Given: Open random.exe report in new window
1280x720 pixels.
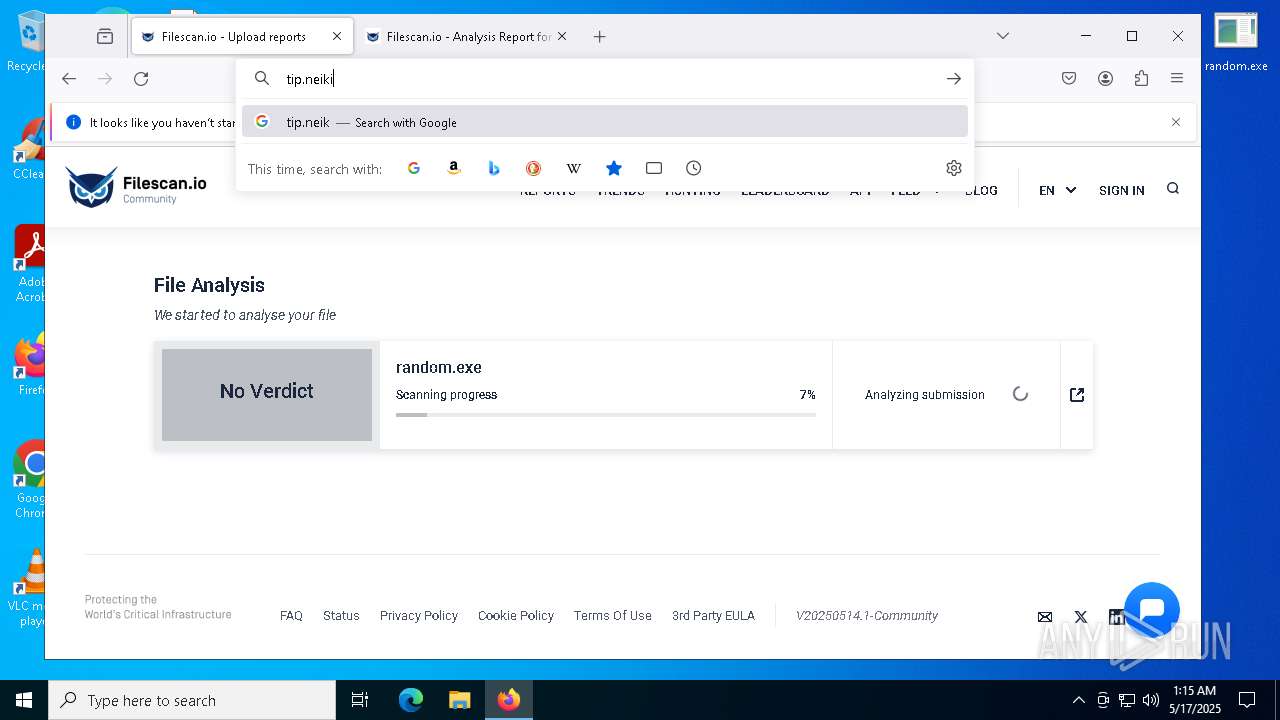Looking at the screenshot, I should click(1077, 395).
